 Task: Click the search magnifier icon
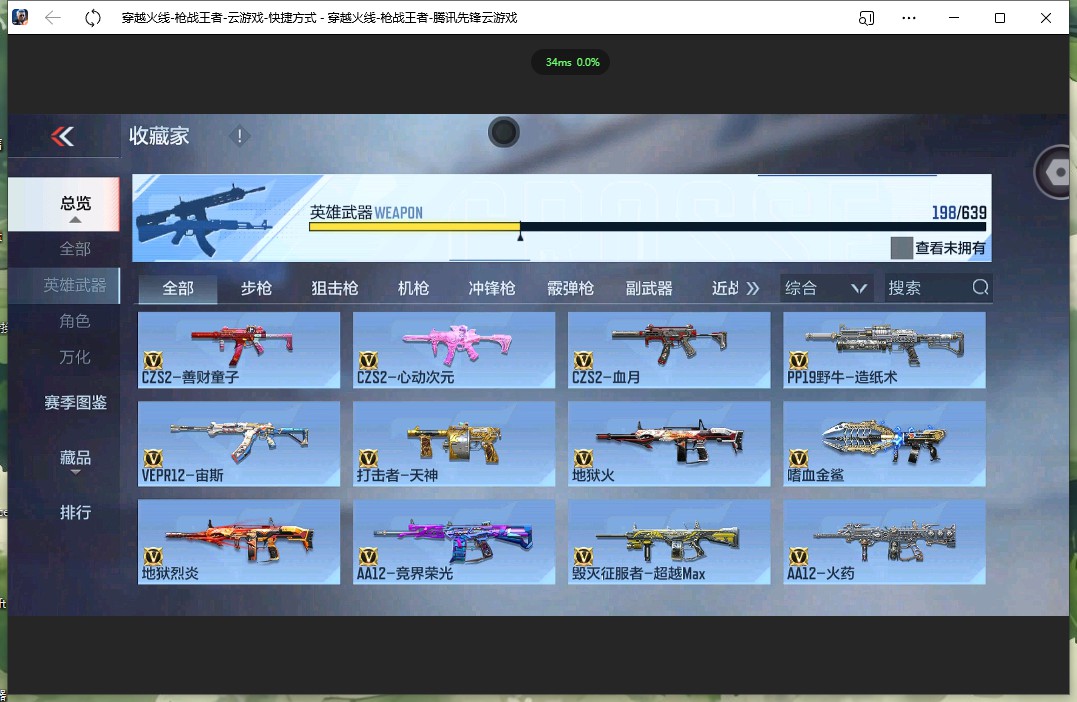pos(980,287)
